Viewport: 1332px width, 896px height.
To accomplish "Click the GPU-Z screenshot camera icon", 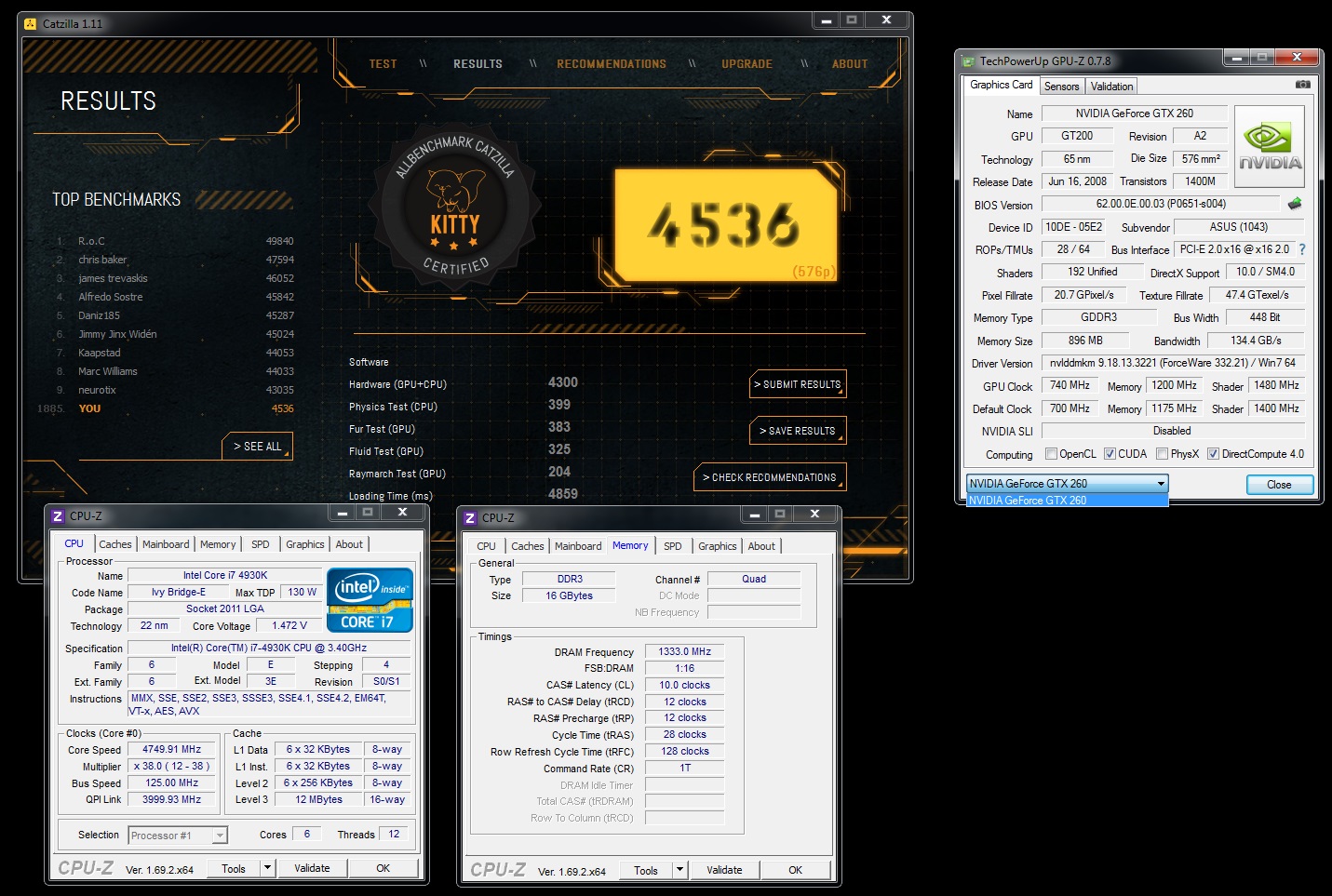I will (x=1302, y=85).
